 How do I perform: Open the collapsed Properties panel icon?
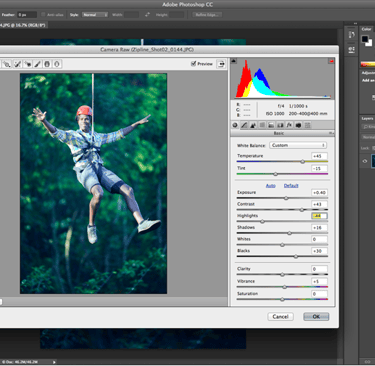351,49
